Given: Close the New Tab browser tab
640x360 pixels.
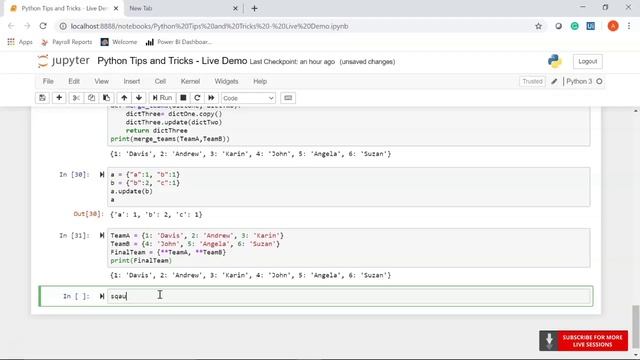Looking at the screenshot, I should [235, 8].
